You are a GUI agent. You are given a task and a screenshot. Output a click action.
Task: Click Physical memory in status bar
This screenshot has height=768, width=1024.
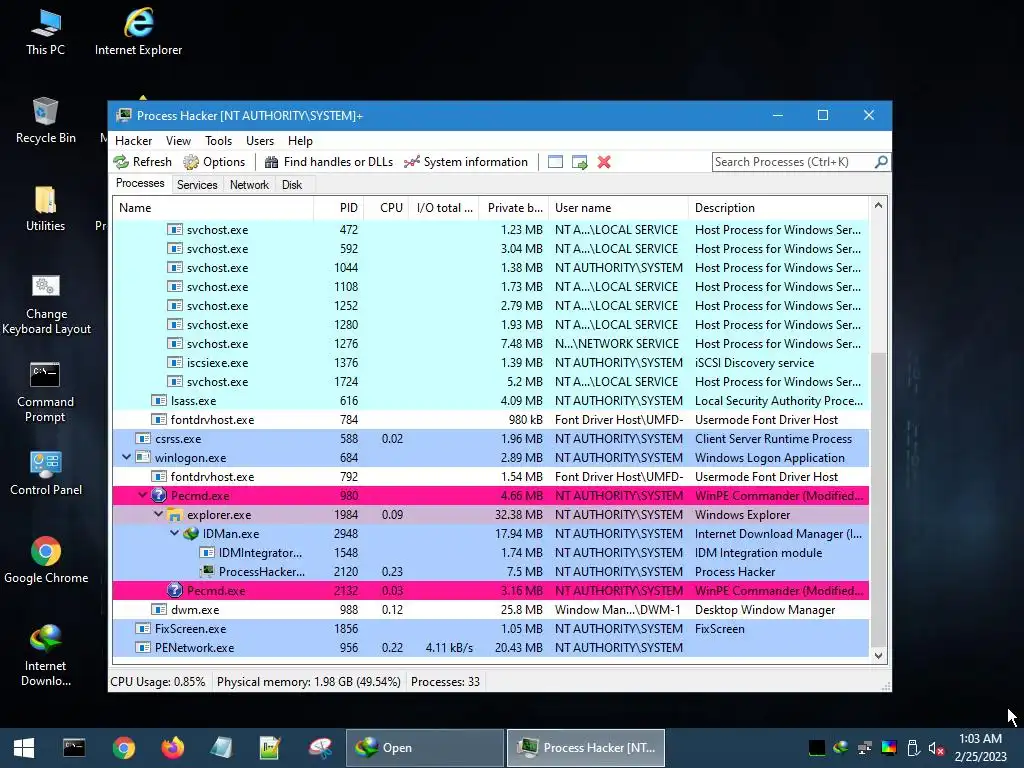tap(308, 682)
